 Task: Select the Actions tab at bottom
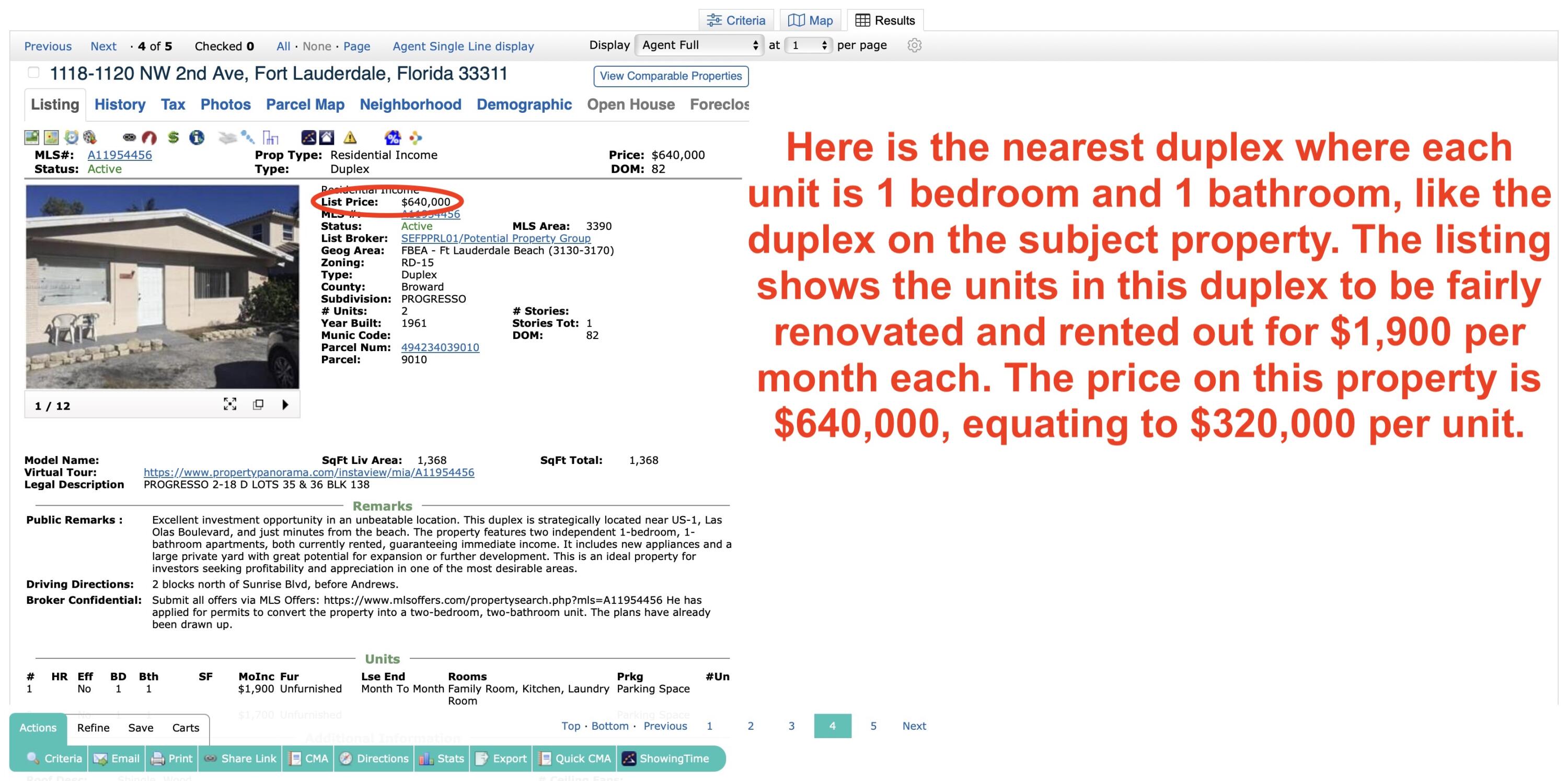38,728
